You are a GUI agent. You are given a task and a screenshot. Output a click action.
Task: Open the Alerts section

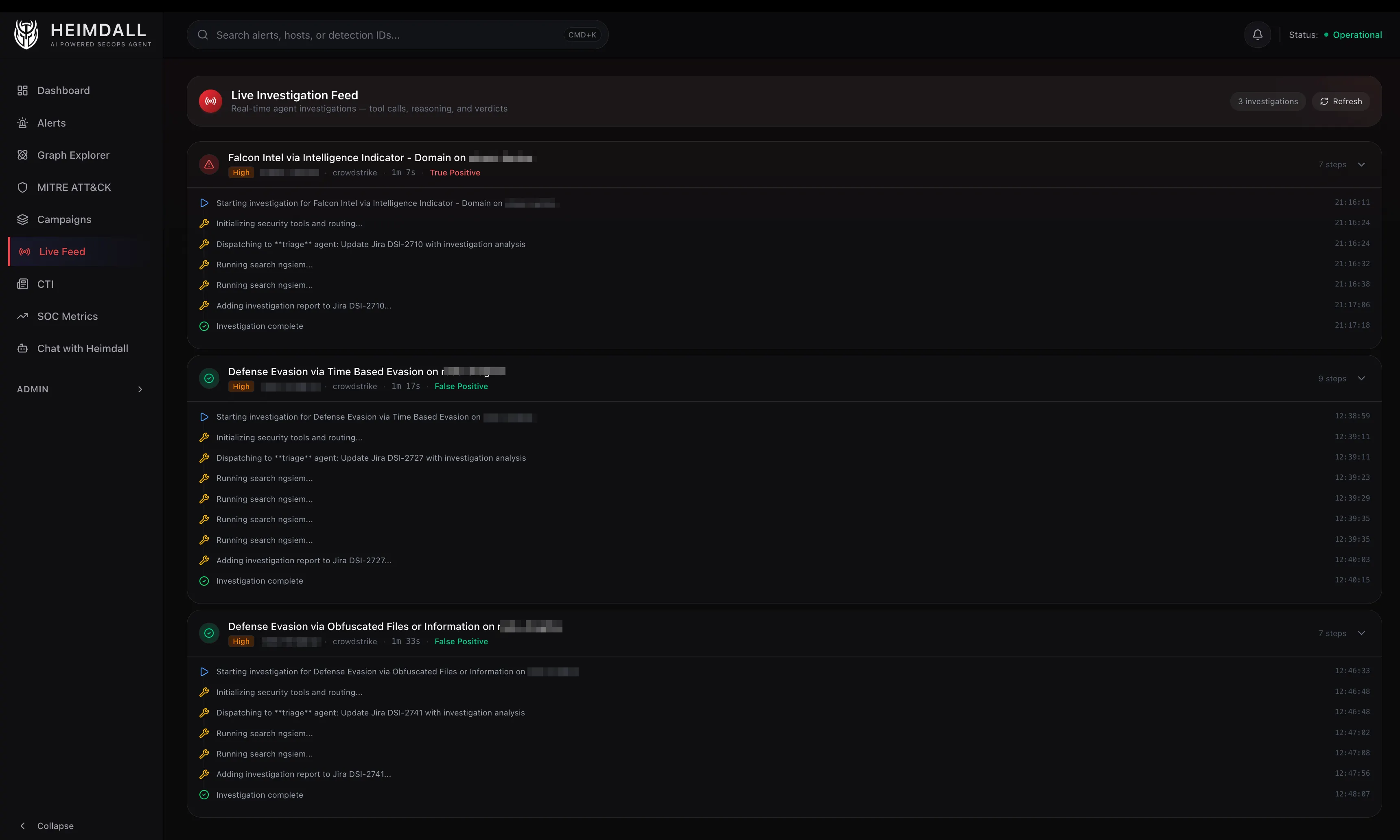pyautogui.click(x=52, y=123)
